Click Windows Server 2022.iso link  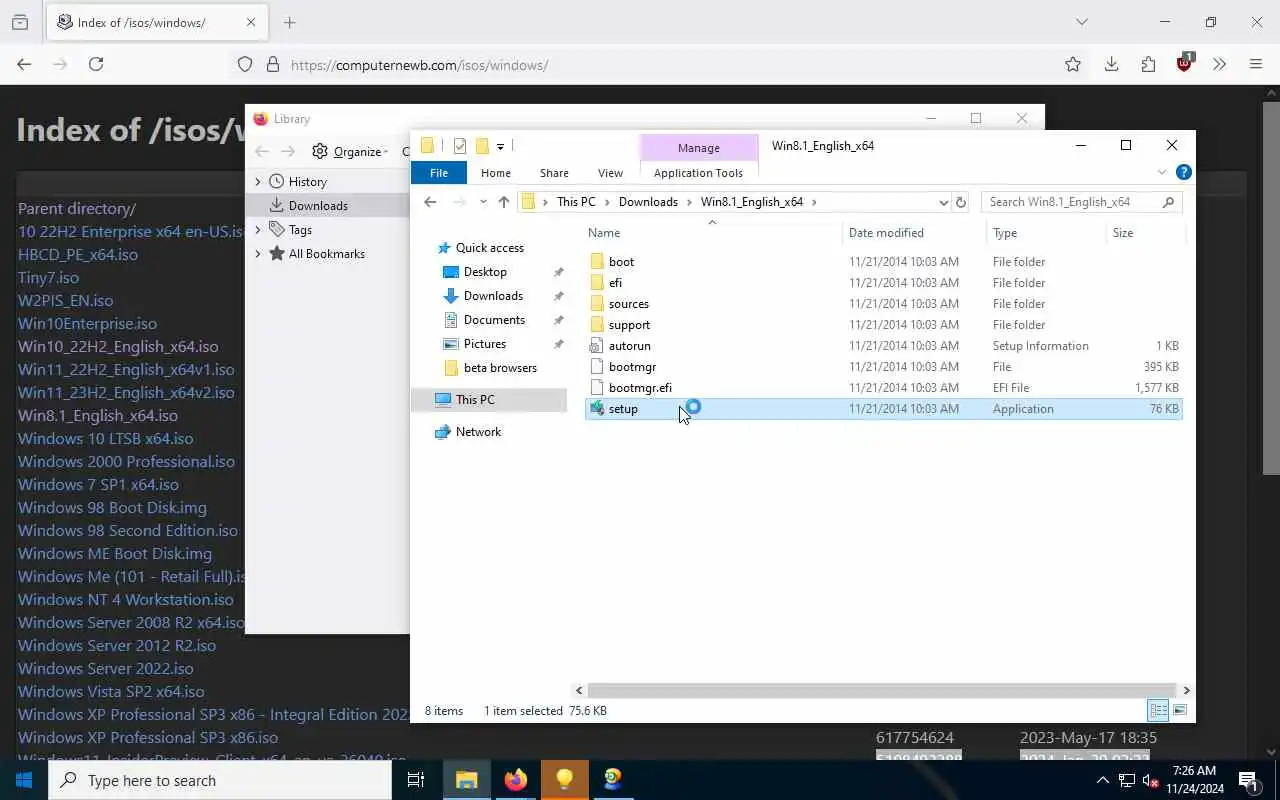[106, 668]
